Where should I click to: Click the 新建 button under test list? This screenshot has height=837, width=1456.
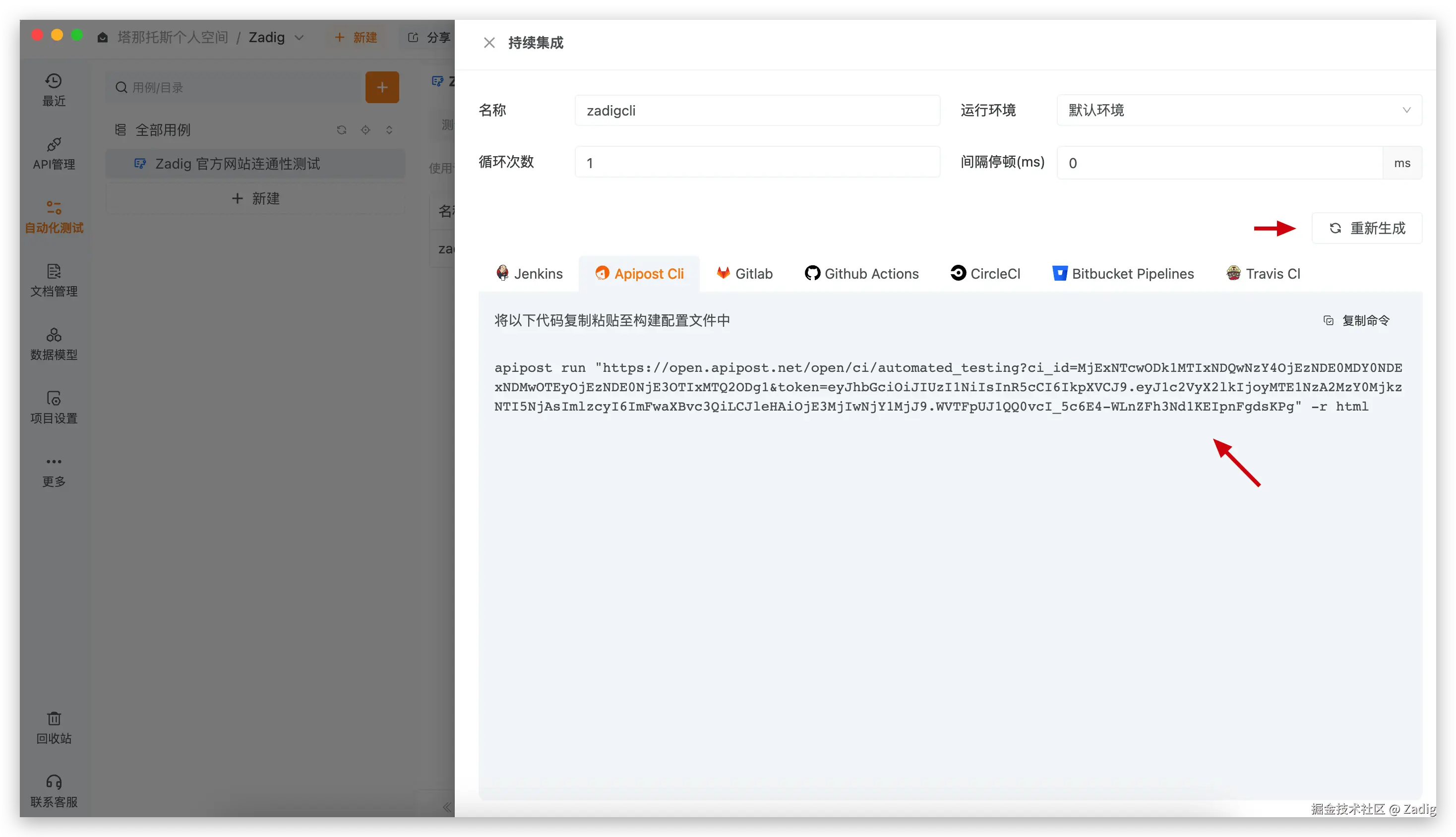[x=255, y=199]
